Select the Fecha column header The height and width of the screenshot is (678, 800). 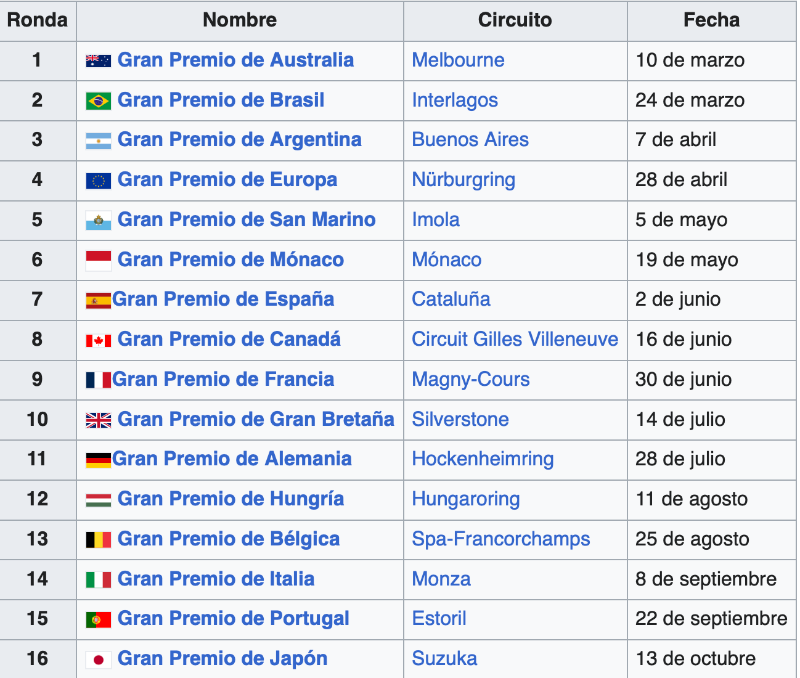[x=711, y=20]
